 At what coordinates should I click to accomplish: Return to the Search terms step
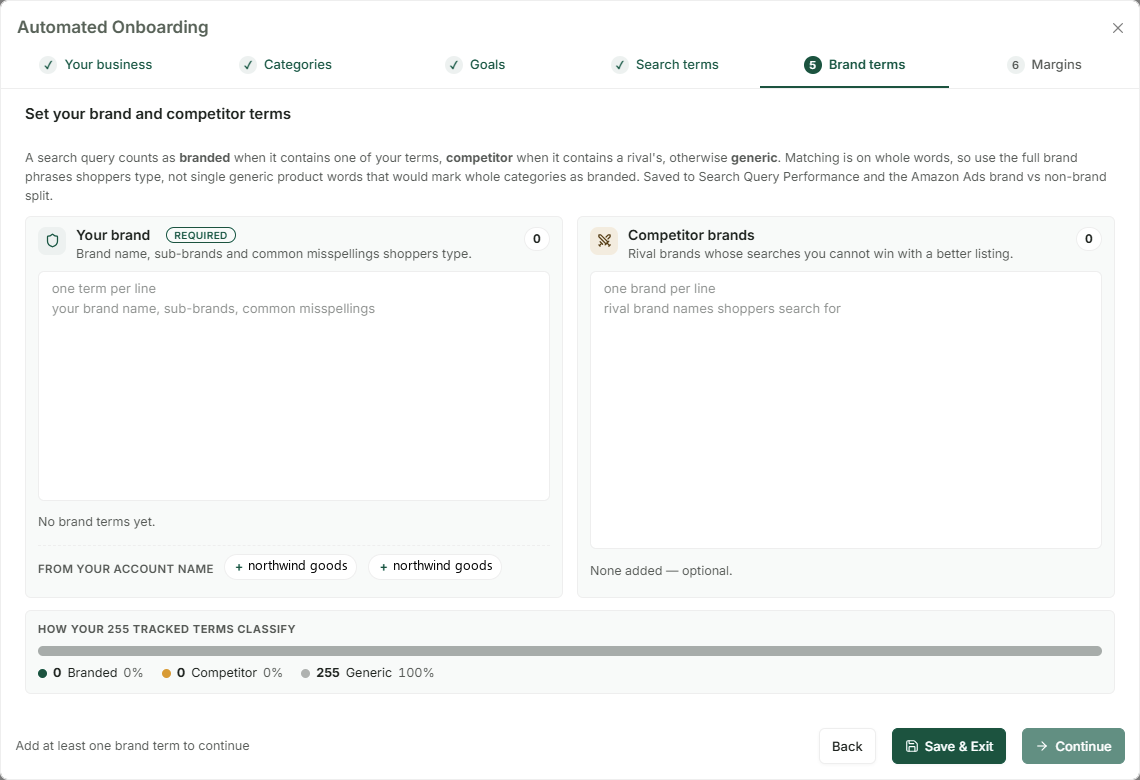point(665,65)
